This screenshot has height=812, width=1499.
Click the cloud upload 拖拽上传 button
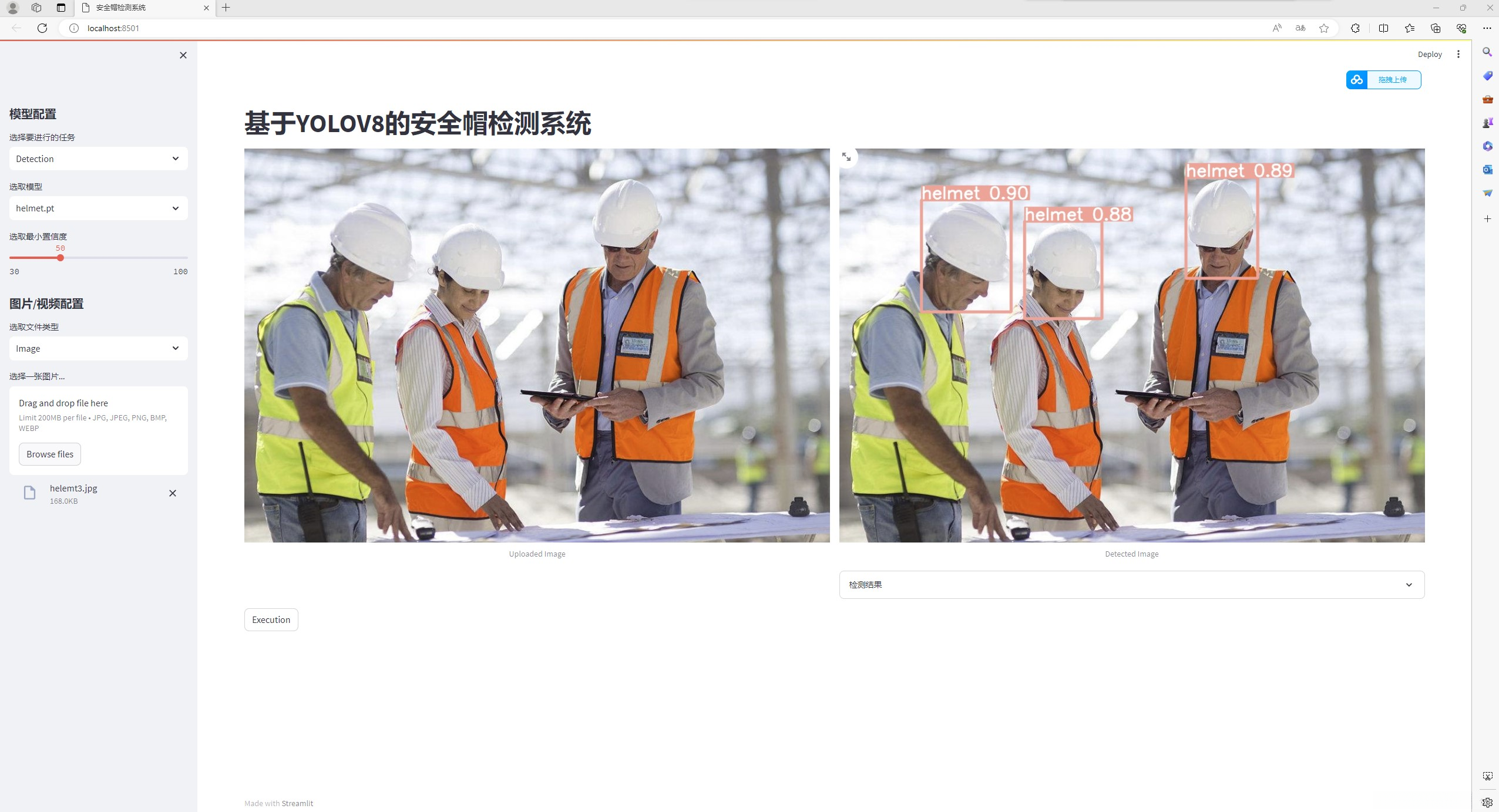click(x=1383, y=80)
